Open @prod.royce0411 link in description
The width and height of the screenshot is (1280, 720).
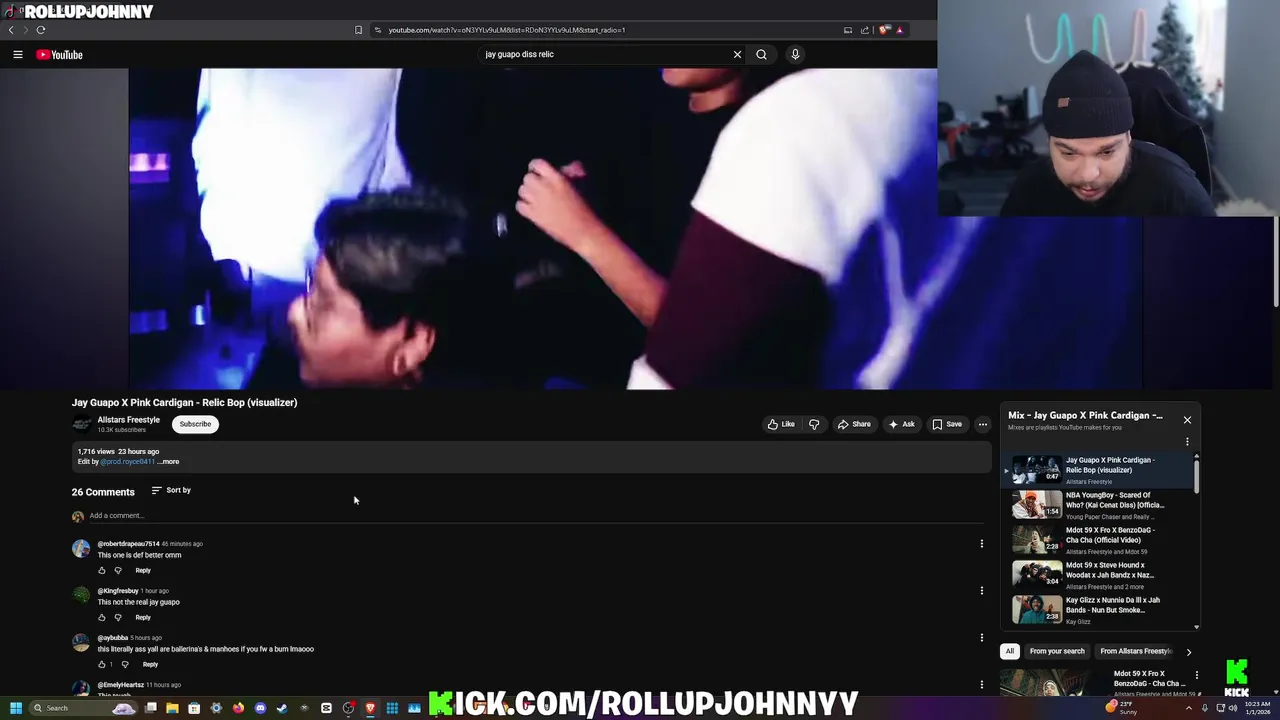(127, 462)
